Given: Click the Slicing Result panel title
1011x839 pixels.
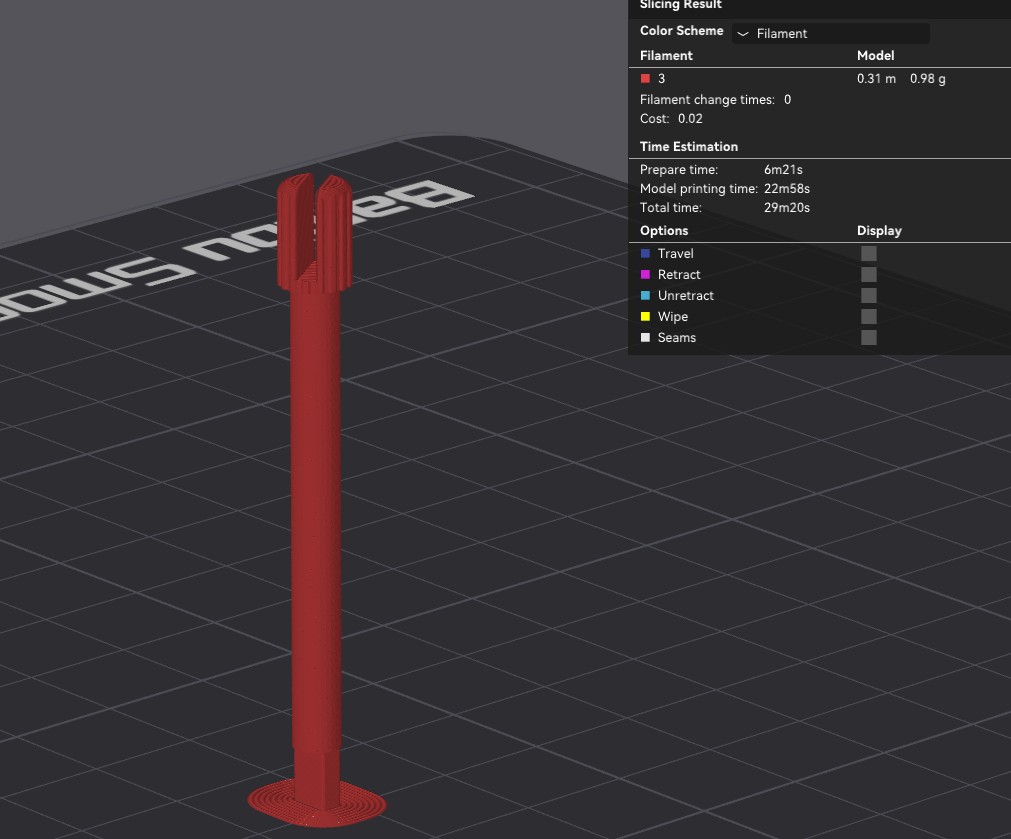Looking at the screenshot, I should (x=680, y=5).
